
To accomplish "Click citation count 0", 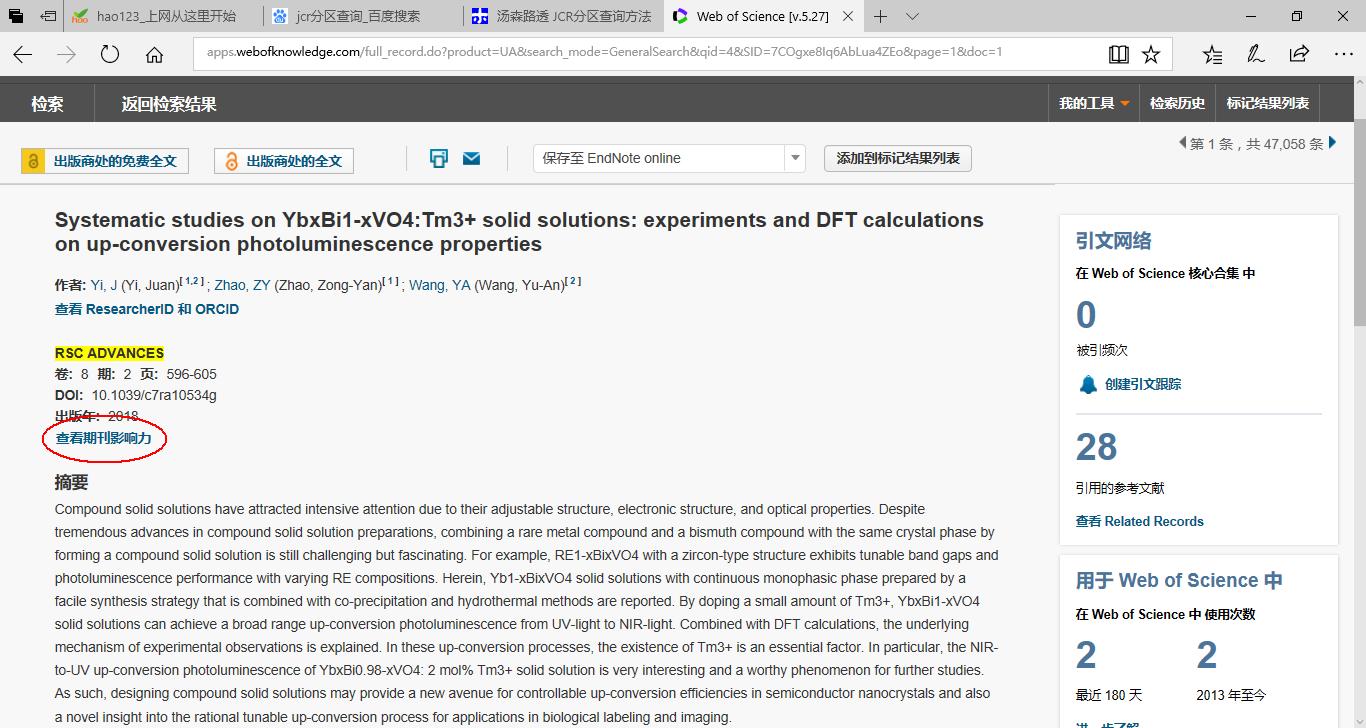I will pos(1086,315).
